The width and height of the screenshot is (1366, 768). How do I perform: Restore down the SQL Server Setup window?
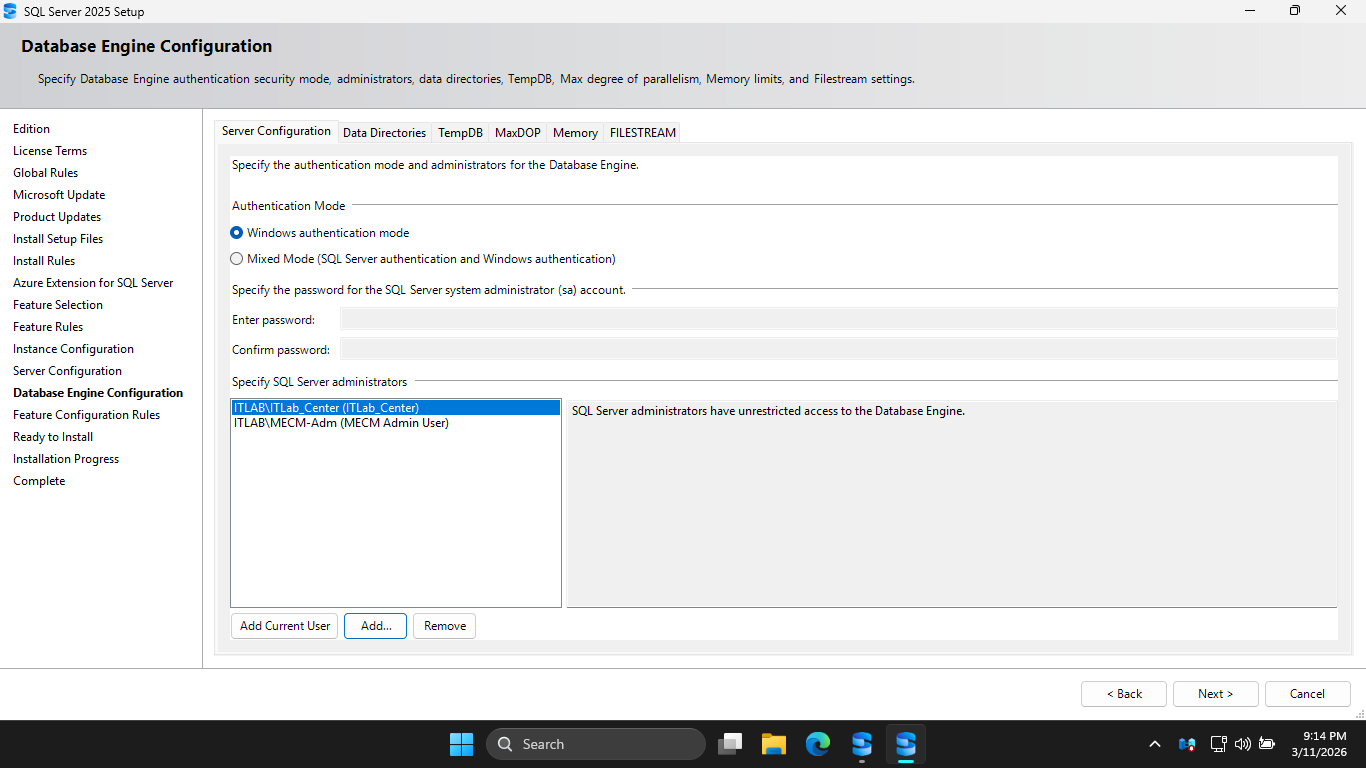(x=1294, y=11)
